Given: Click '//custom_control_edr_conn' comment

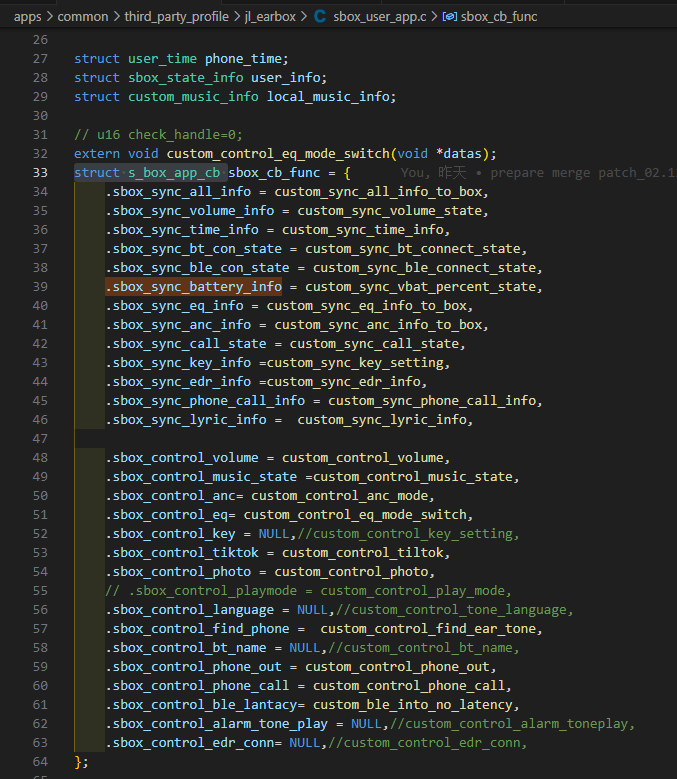Looking at the screenshot, I should pyautogui.click(x=428, y=743).
